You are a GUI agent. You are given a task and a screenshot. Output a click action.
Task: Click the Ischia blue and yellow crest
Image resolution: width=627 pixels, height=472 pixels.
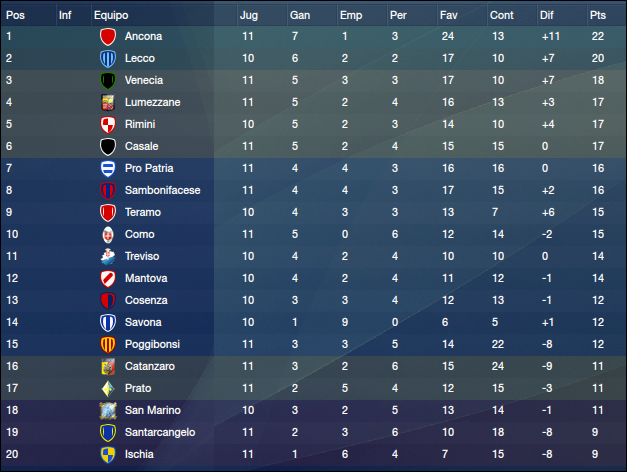pyautogui.click(x=108, y=454)
